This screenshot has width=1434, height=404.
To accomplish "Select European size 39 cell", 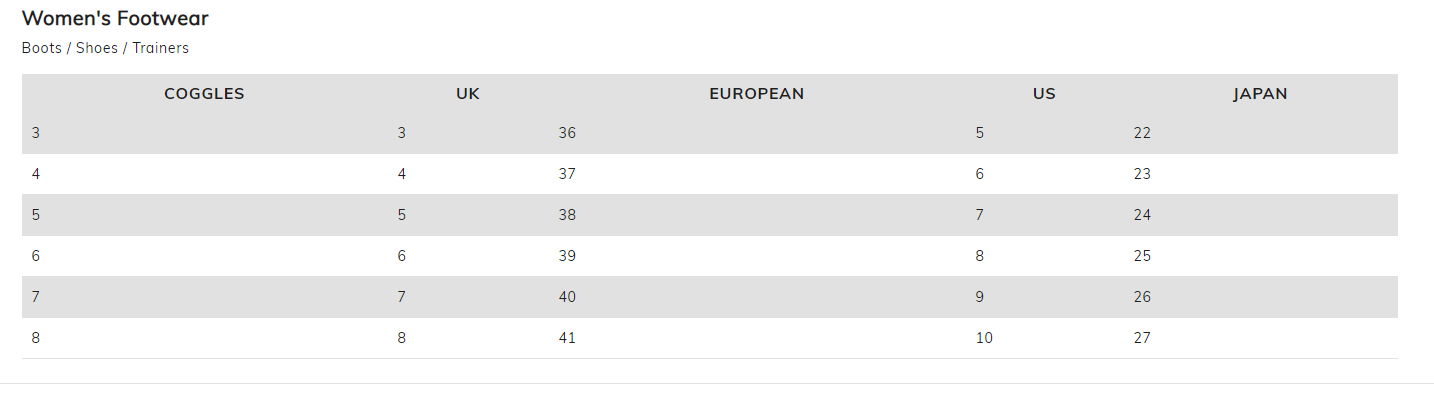I will point(567,256).
